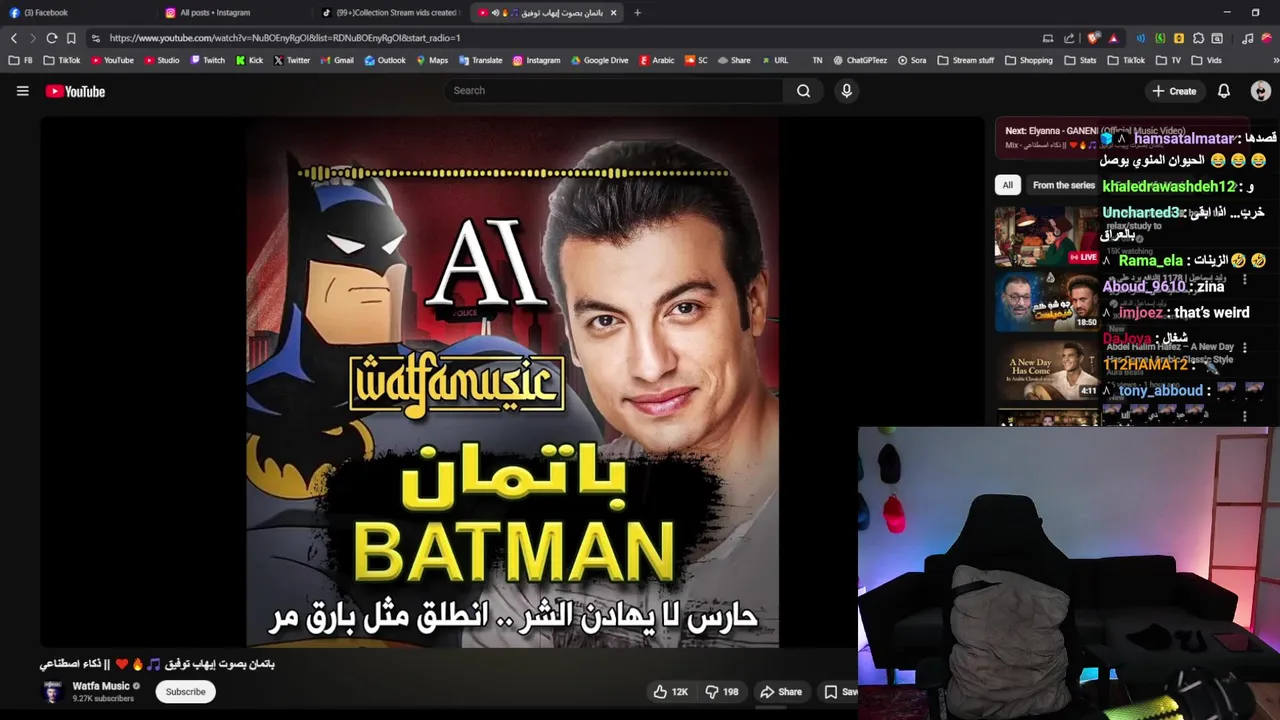The width and height of the screenshot is (1280, 720).
Task: Click the Create button
Action: click(1174, 91)
